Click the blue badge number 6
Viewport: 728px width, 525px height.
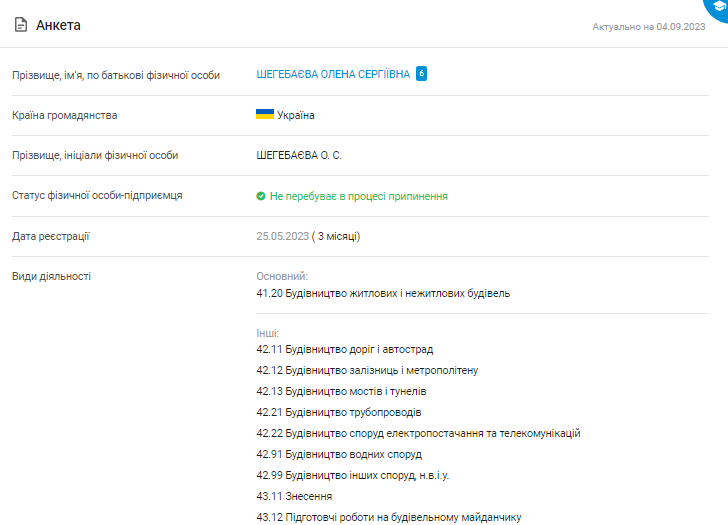coord(421,74)
